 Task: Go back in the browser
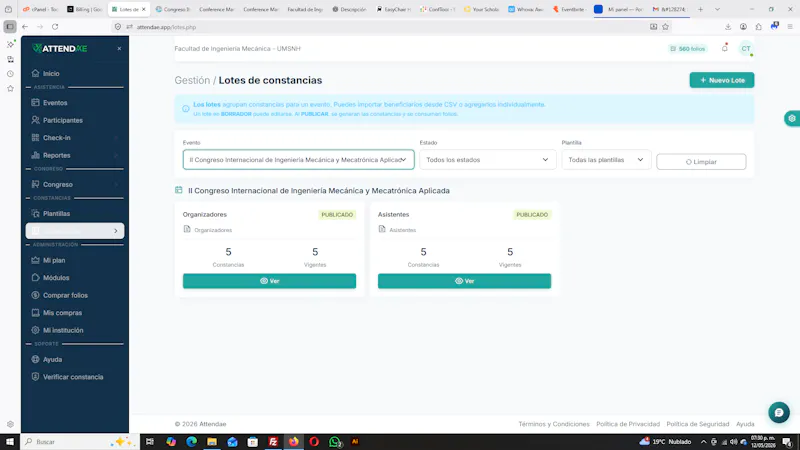click(x=25, y=27)
